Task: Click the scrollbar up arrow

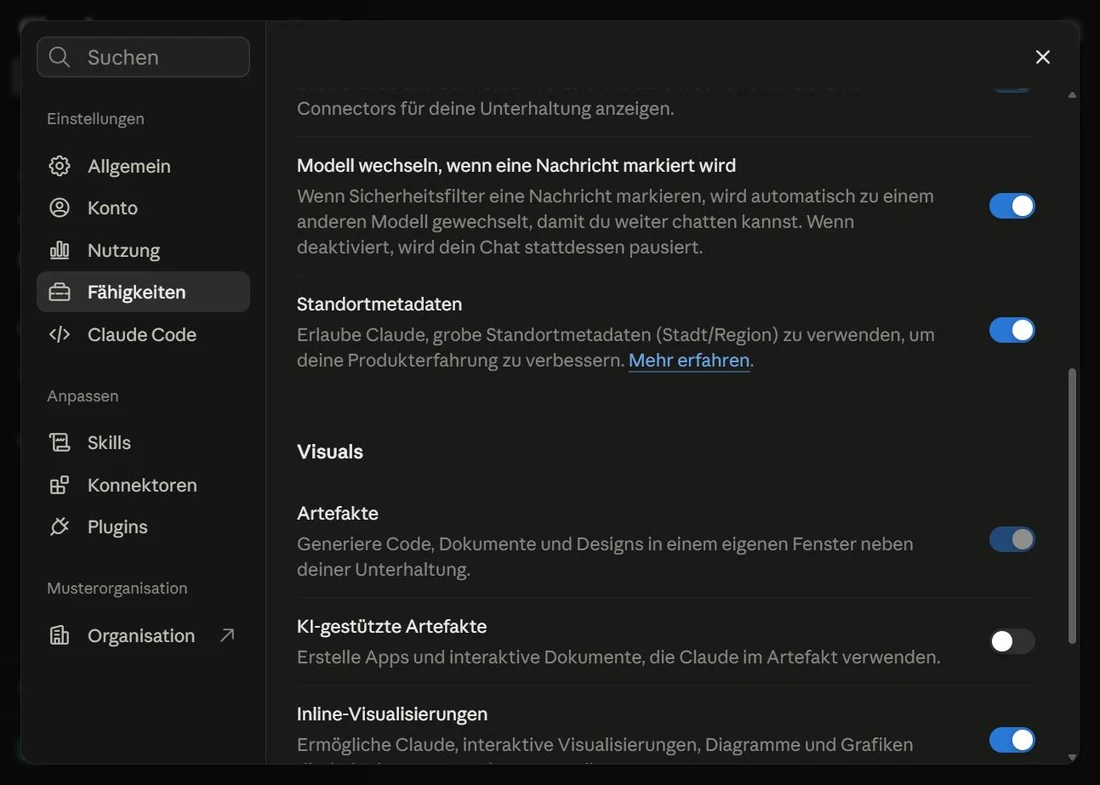Action: pos(1071,95)
